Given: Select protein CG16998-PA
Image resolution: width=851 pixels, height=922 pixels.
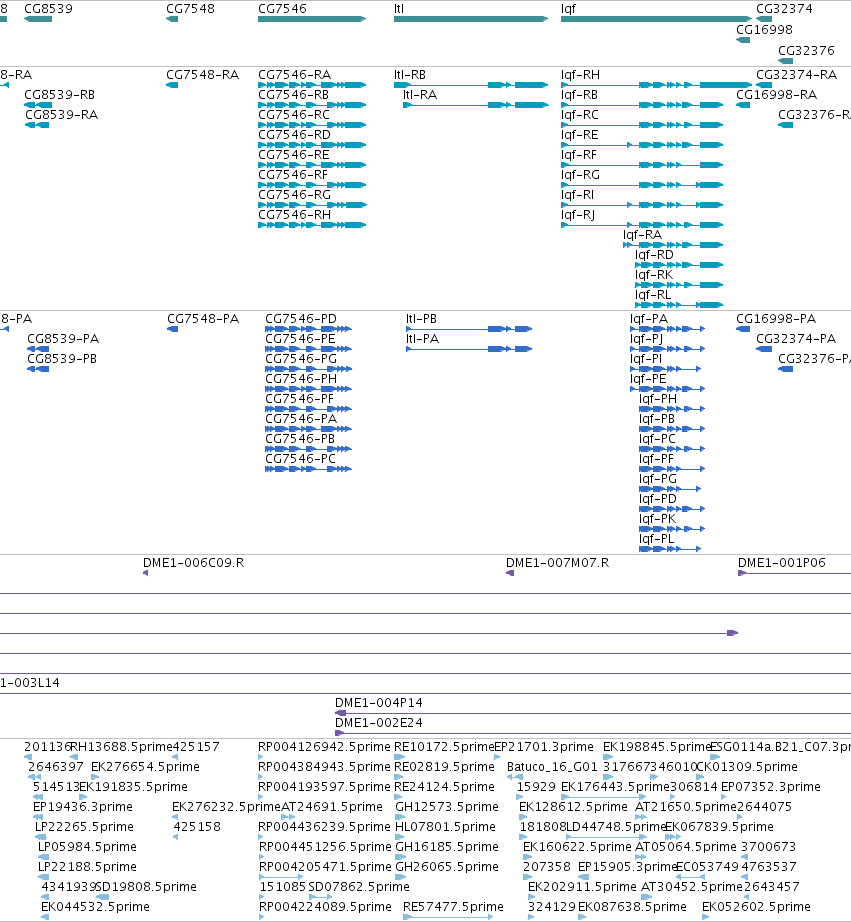Looking at the screenshot, I should pyautogui.click(x=776, y=319).
